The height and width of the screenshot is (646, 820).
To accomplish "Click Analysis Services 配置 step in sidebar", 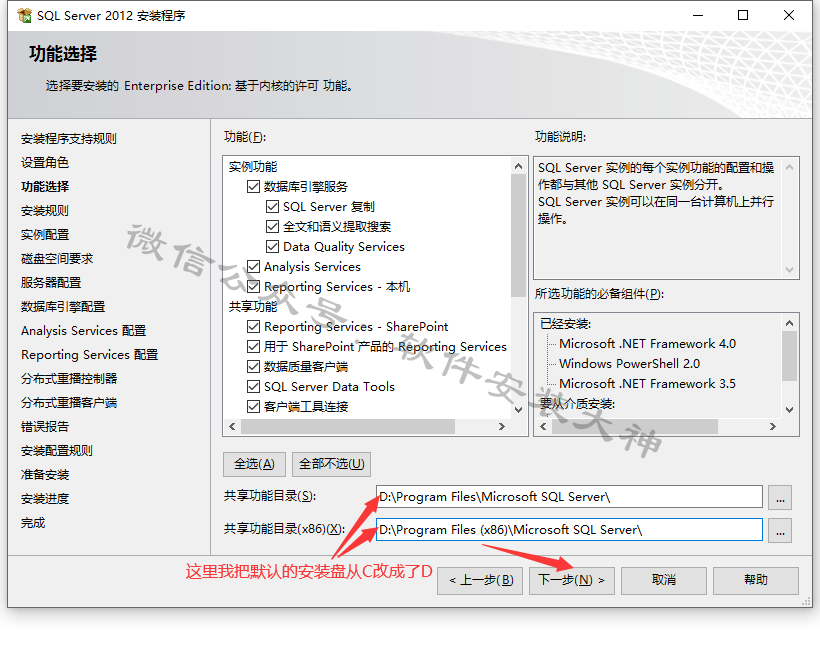I will pyautogui.click(x=84, y=331).
